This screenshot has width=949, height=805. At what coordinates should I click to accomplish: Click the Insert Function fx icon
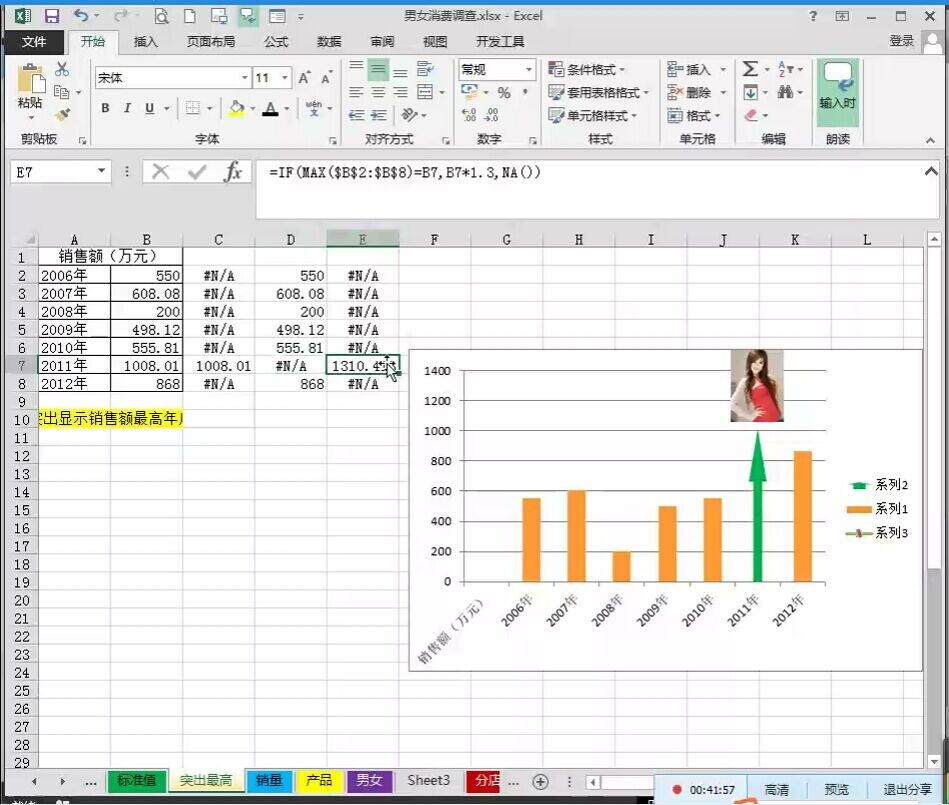[233, 172]
